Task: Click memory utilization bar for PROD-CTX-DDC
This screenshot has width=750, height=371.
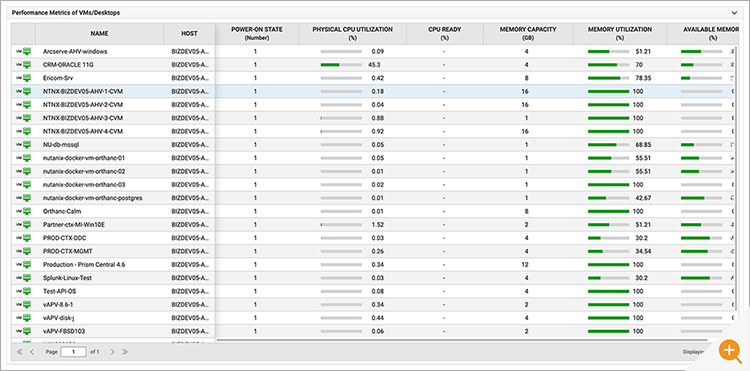Action: pos(608,238)
